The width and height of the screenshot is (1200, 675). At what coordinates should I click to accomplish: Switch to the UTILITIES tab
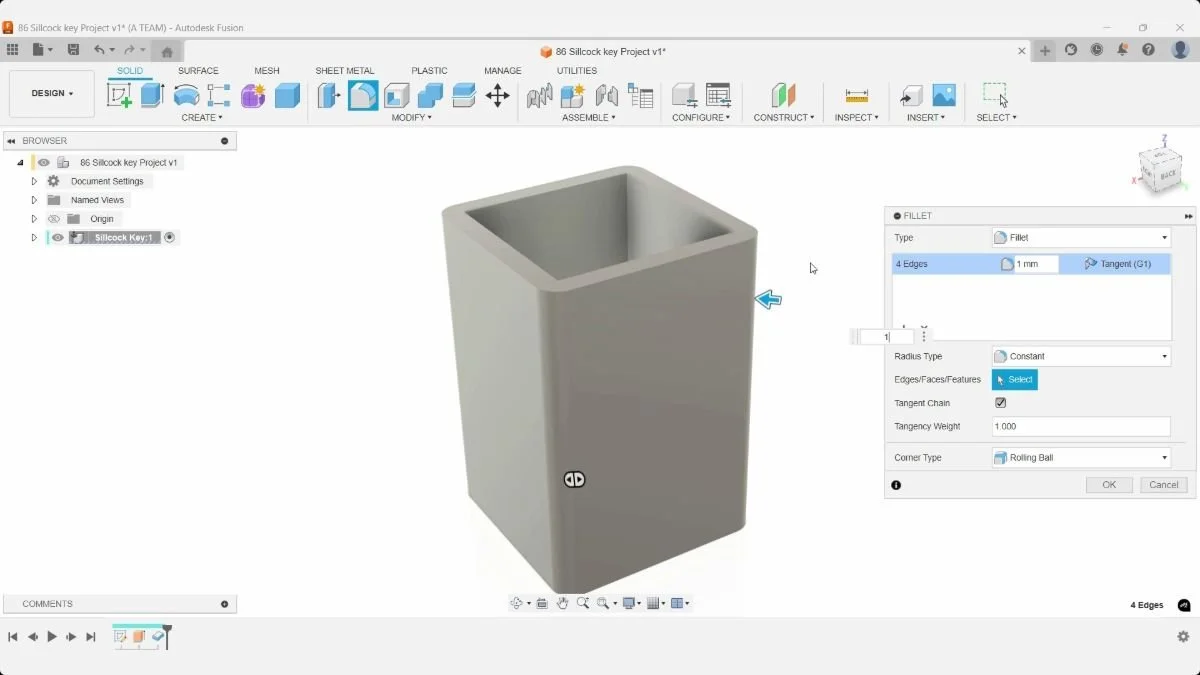(577, 71)
